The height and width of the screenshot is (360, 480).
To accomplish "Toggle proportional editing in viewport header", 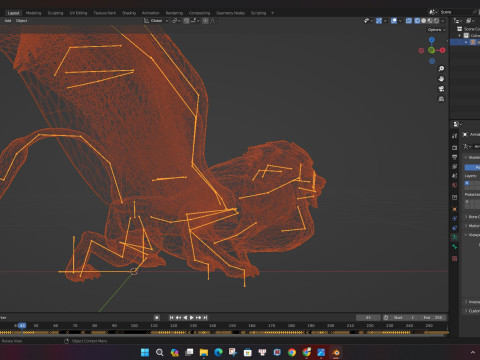I will [205, 21].
